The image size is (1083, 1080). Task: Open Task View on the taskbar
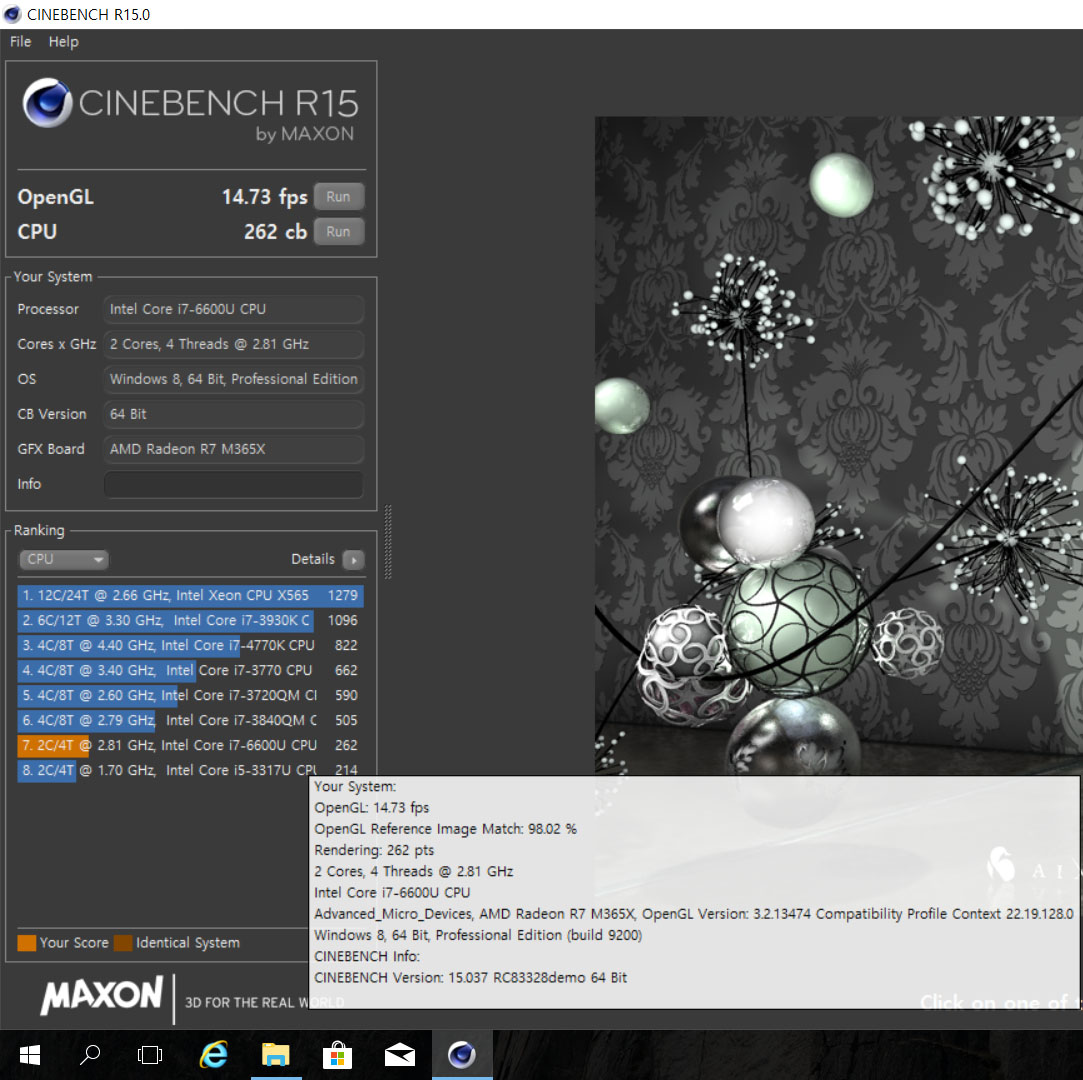150,1055
